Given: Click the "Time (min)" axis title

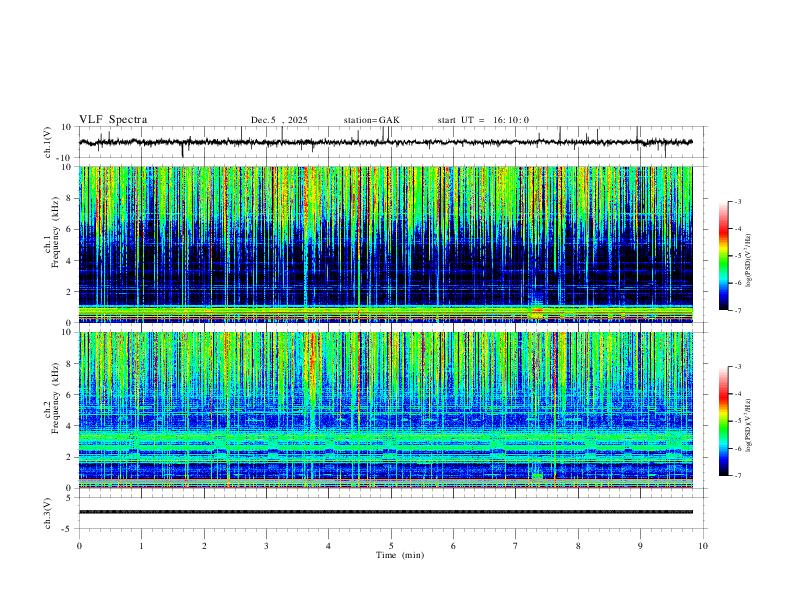Looking at the screenshot, I should tap(400, 555).
